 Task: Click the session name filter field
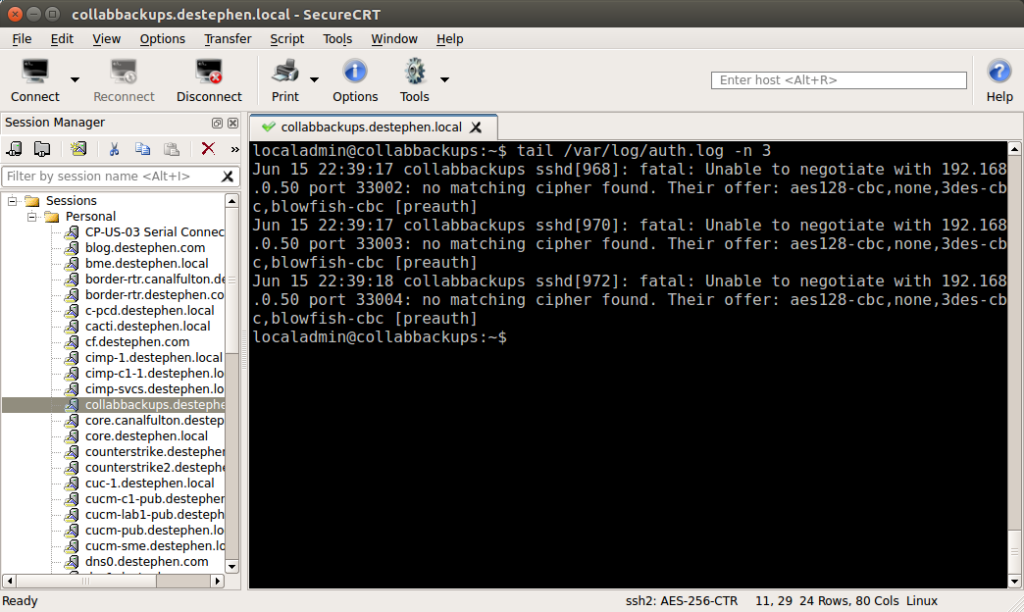point(111,176)
